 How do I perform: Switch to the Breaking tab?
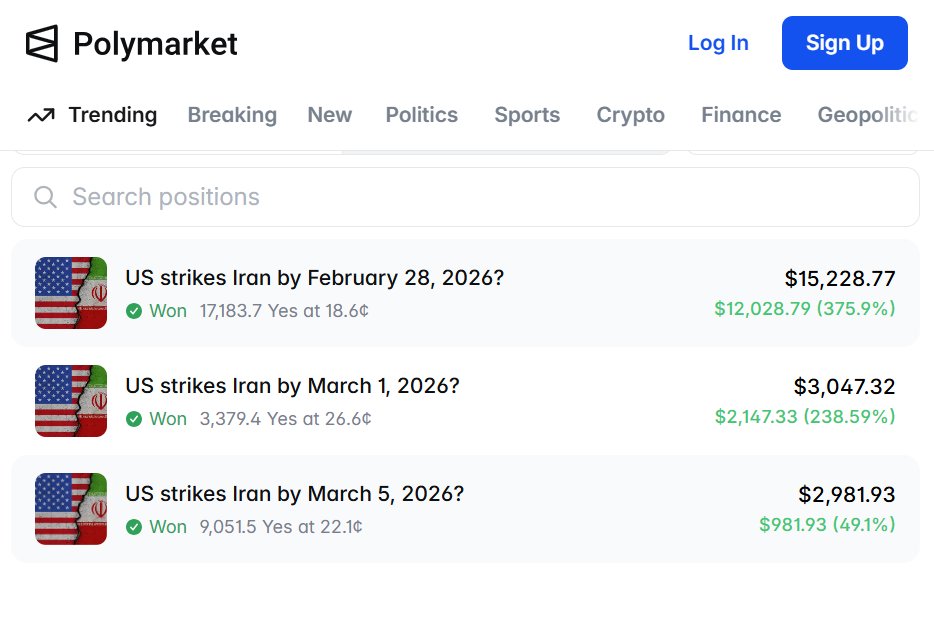232,115
